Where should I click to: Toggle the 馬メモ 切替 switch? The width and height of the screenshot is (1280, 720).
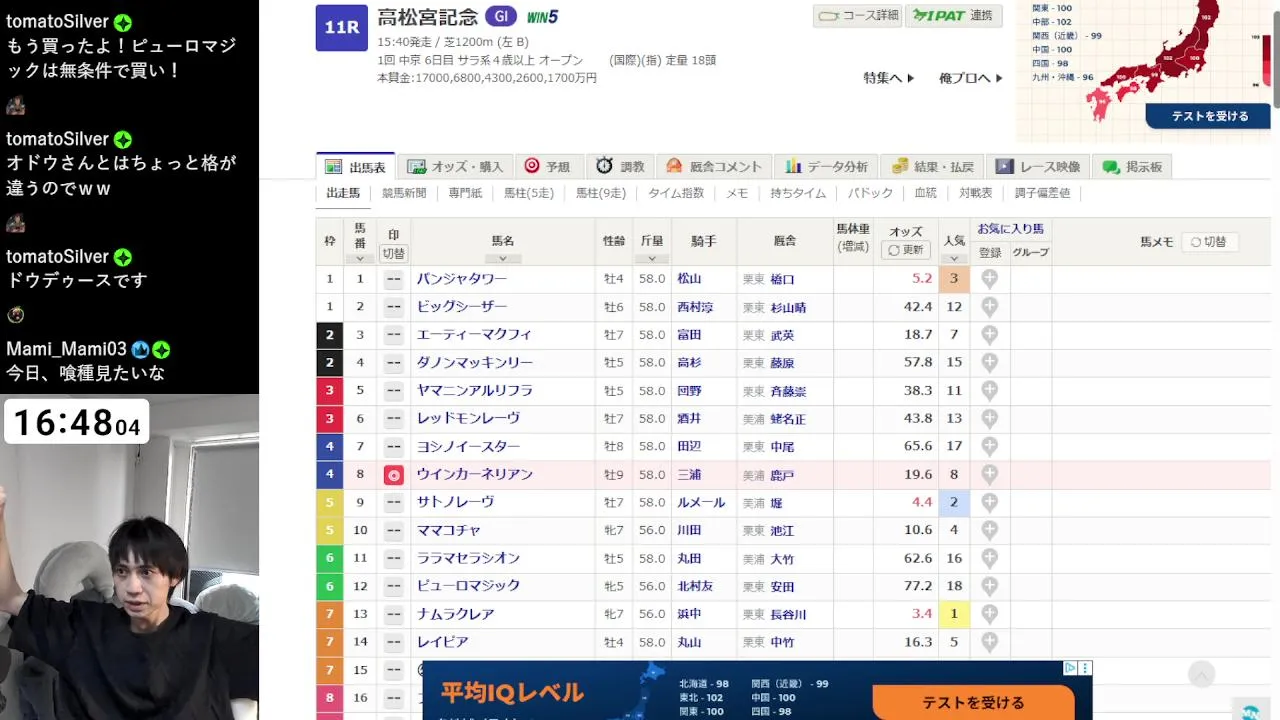1209,242
